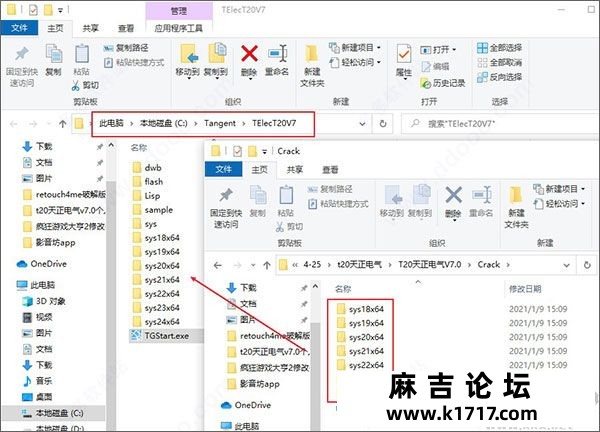The image size is (600, 432).
Task: Open New item (新建项目) dropdown in TElecT20V7 ribbon
Action: [355, 48]
